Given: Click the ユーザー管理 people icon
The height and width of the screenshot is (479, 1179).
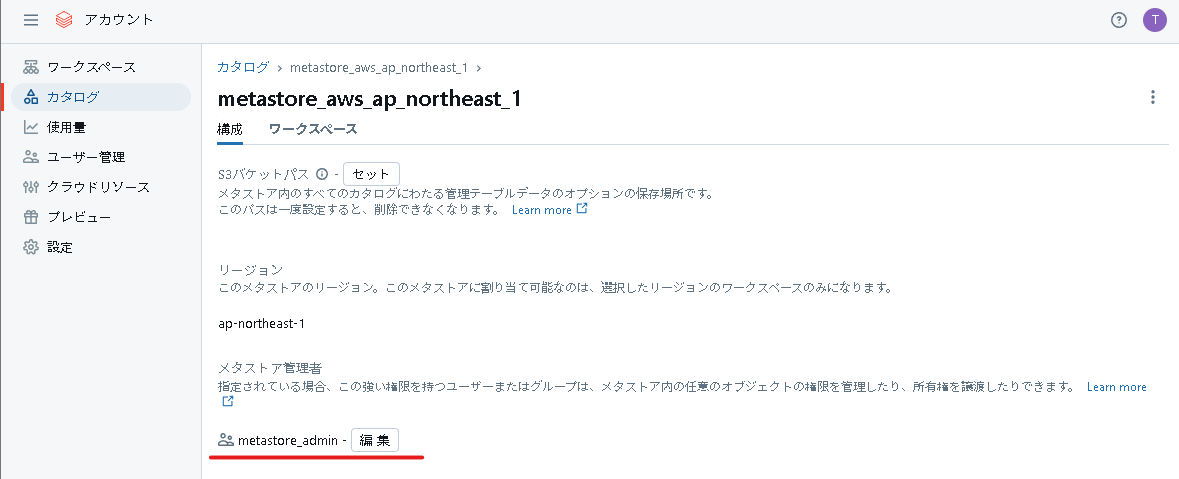Looking at the screenshot, I should pos(31,157).
